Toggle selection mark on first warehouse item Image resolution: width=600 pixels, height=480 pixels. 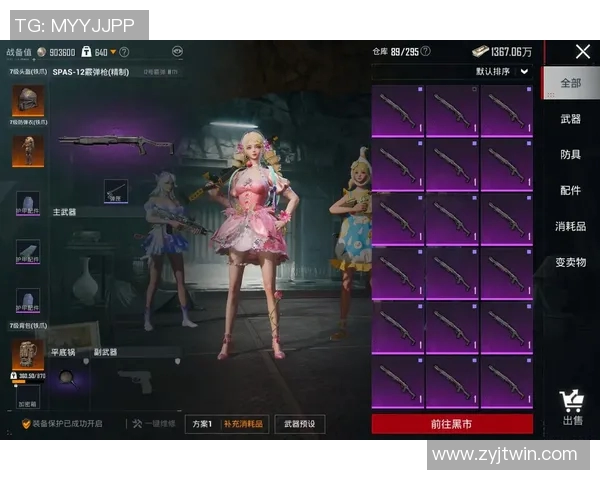(419, 91)
